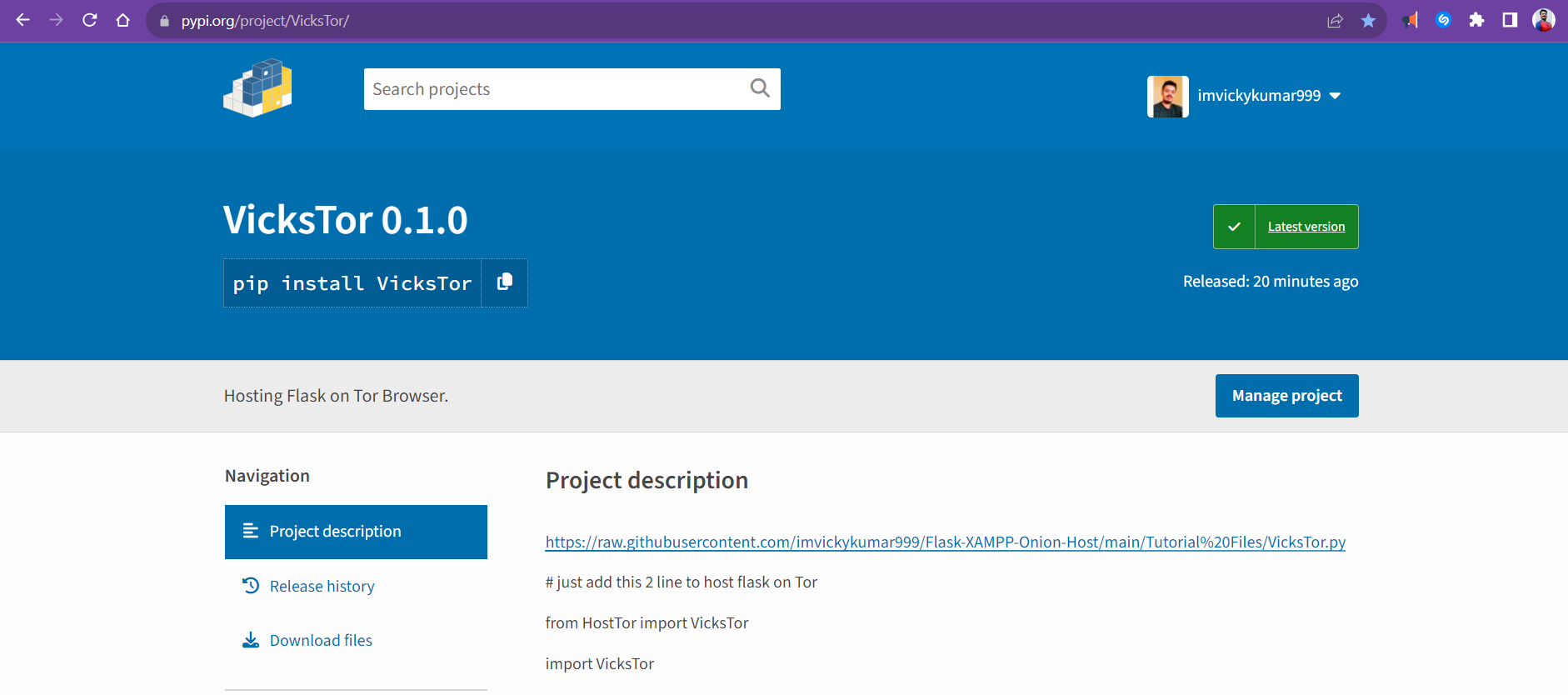Viewport: 1568px width, 695px height.
Task: Click the PyPI logo
Action: coord(257,88)
